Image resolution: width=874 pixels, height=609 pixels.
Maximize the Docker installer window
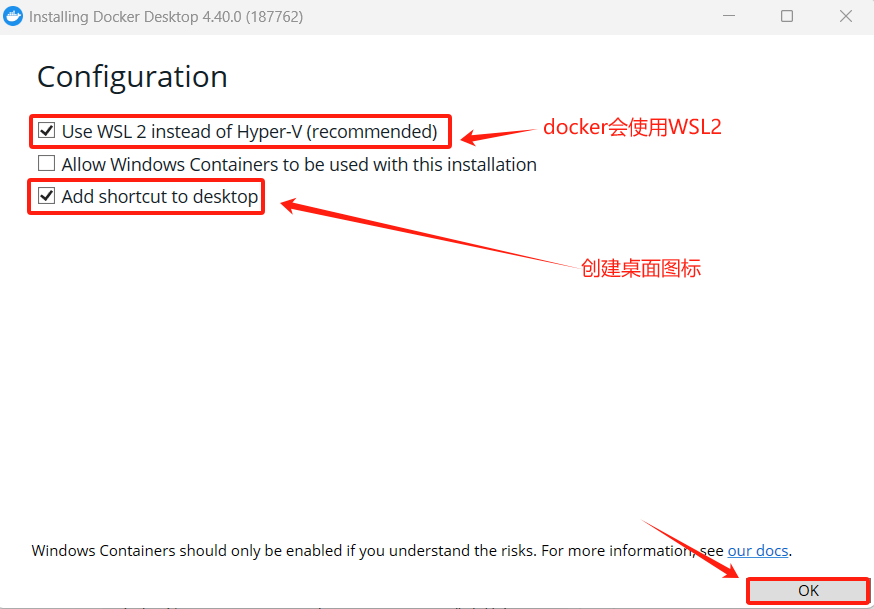coord(787,16)
